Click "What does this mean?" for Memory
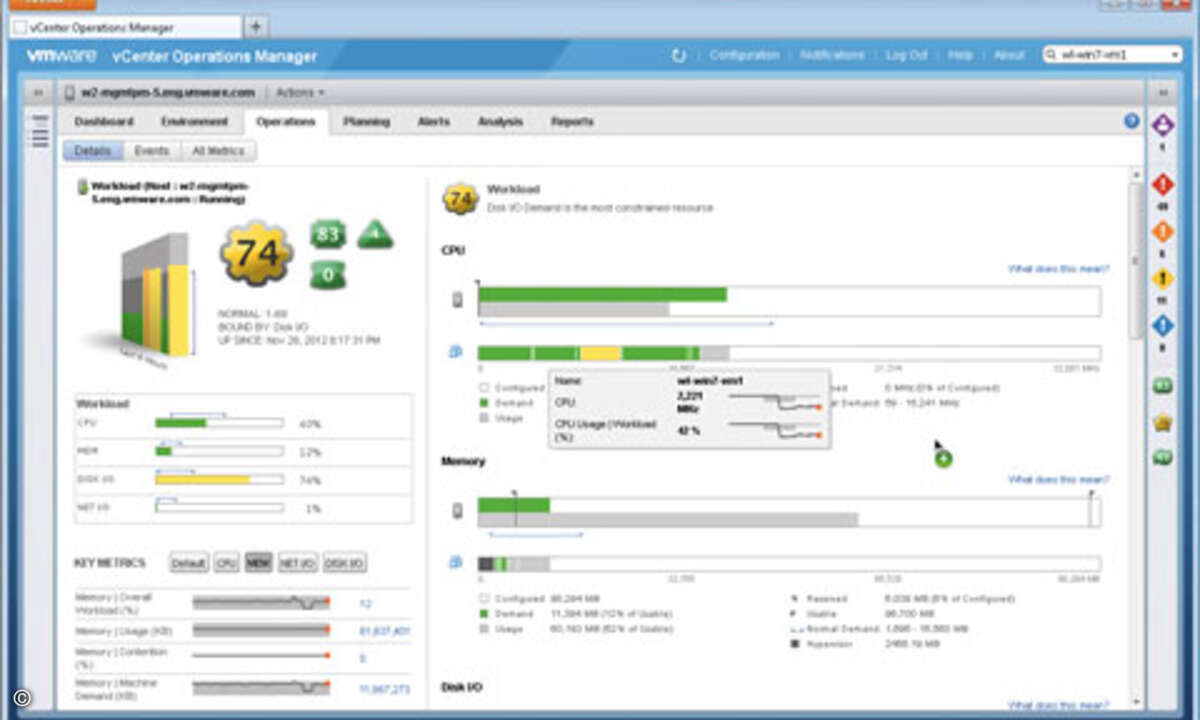Screen dimensions: 1200x720 point(1058,480)
